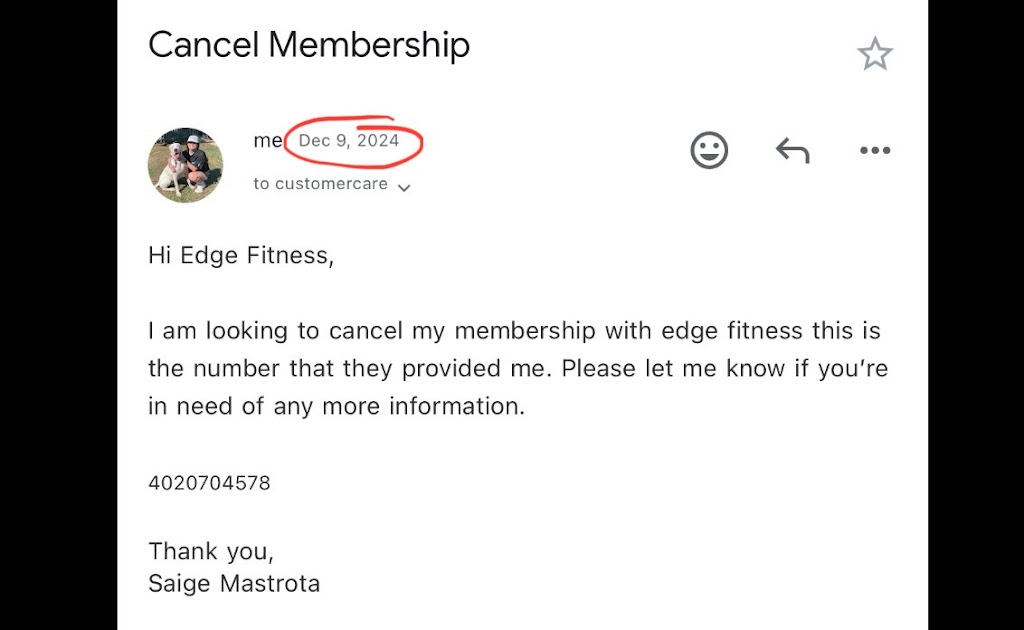Star the Cancel Membership email
The image size is (1024, 630).
point(874,54)
